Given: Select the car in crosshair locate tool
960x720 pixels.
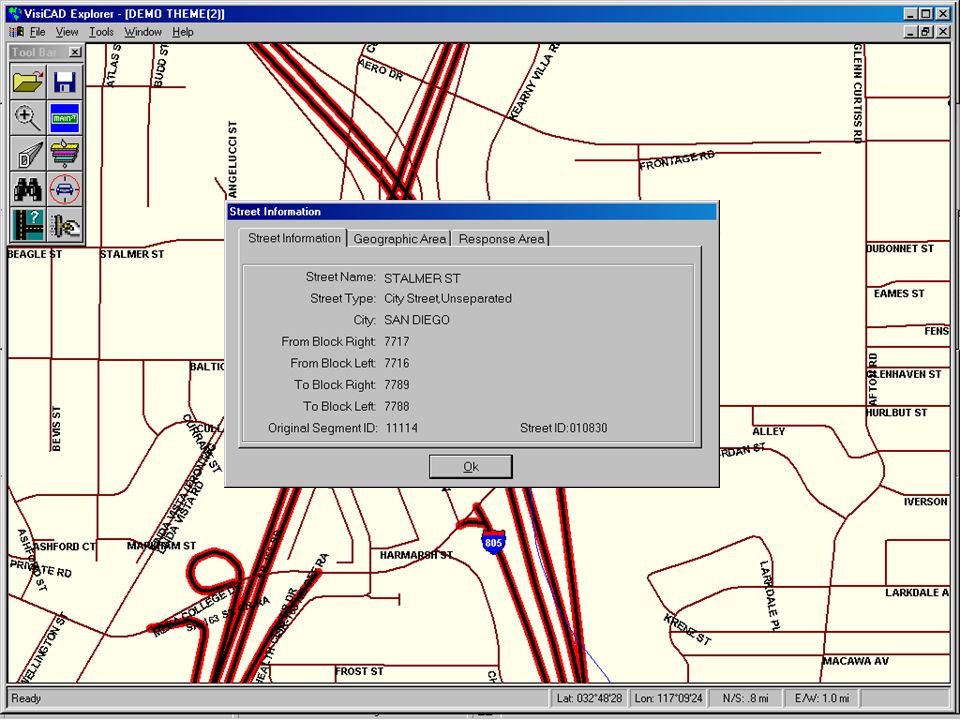Looking at the screenshot, I should tap(64, 189).
